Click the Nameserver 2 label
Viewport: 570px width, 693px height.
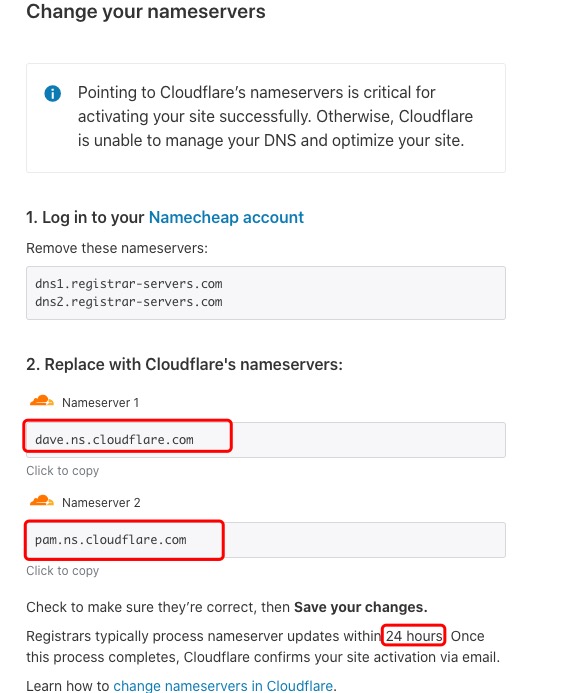pyautogui.click(x=101, y=503)
